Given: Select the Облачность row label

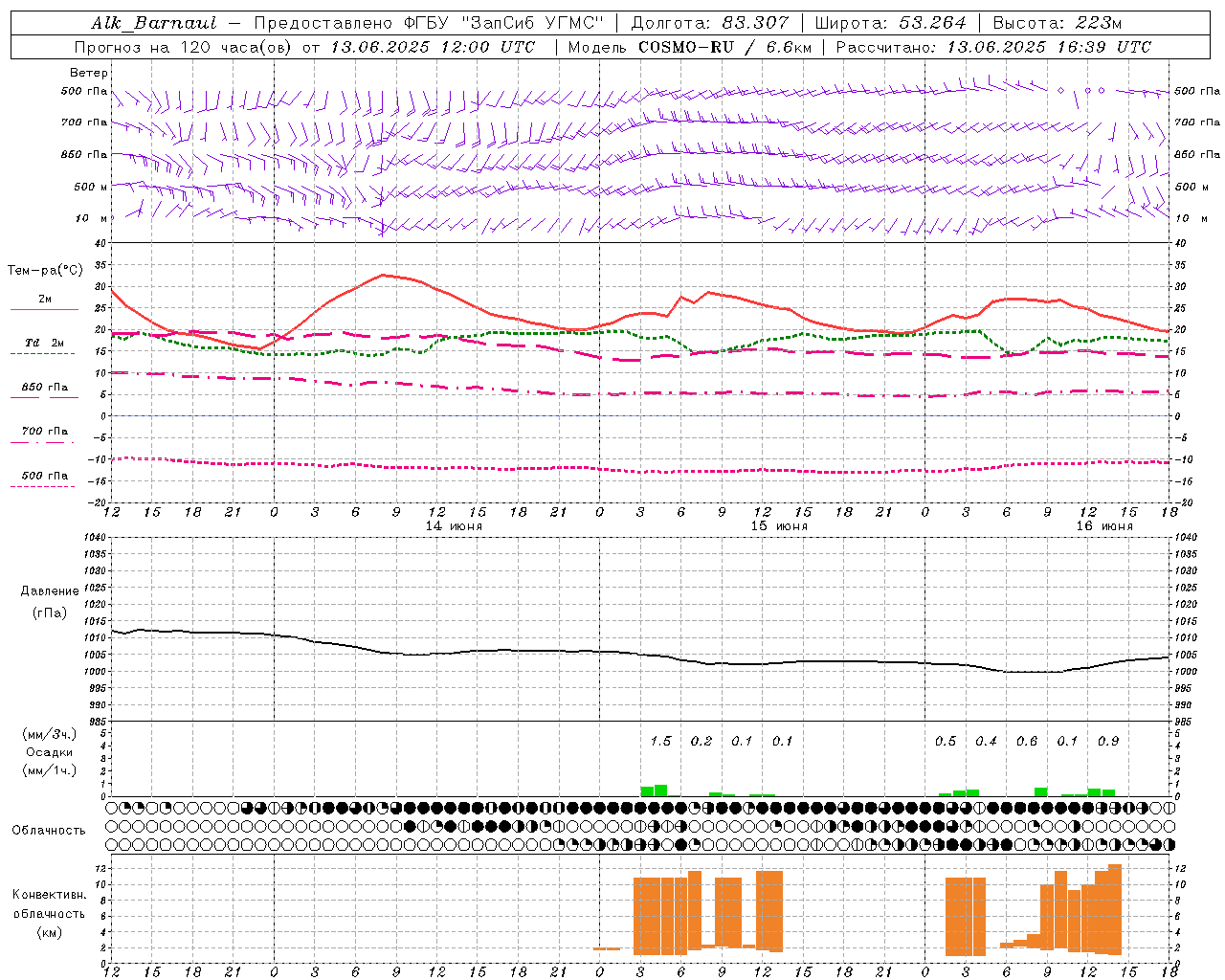Looking at the screenshot, I should tap(49, 831).
